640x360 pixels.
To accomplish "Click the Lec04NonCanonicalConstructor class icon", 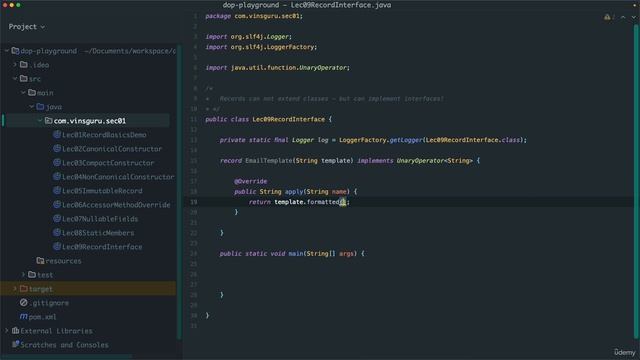I will coord(57,176).
